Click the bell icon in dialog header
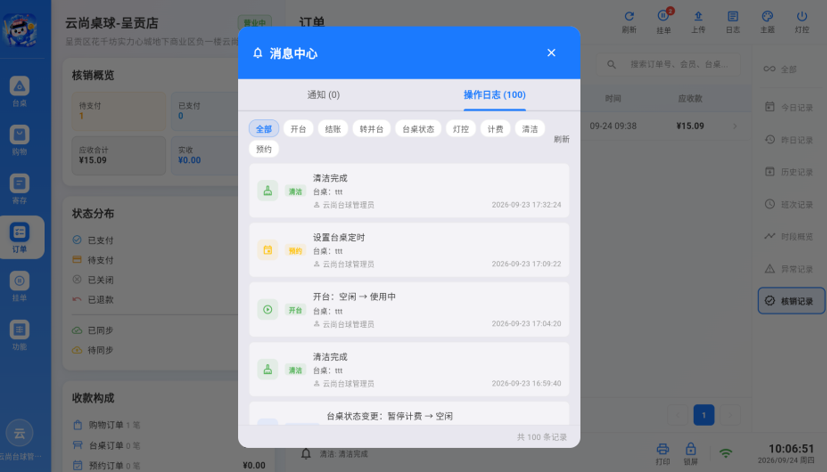This screenshot has width=827, height=472. (257, 53)
